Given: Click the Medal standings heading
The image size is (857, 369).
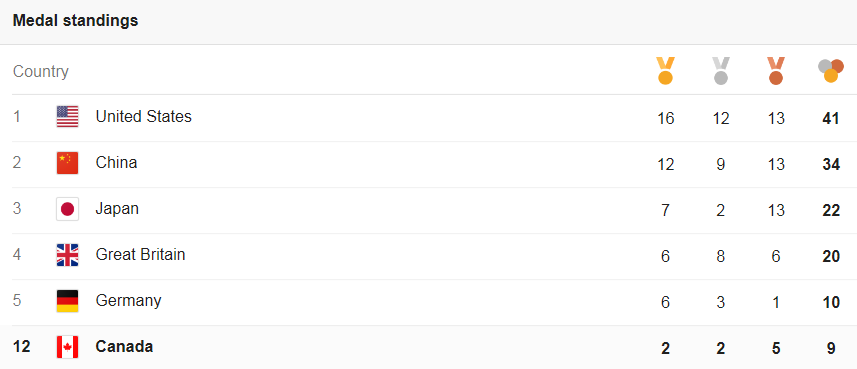Looking at the screenshot, I should tap(75, 21).
